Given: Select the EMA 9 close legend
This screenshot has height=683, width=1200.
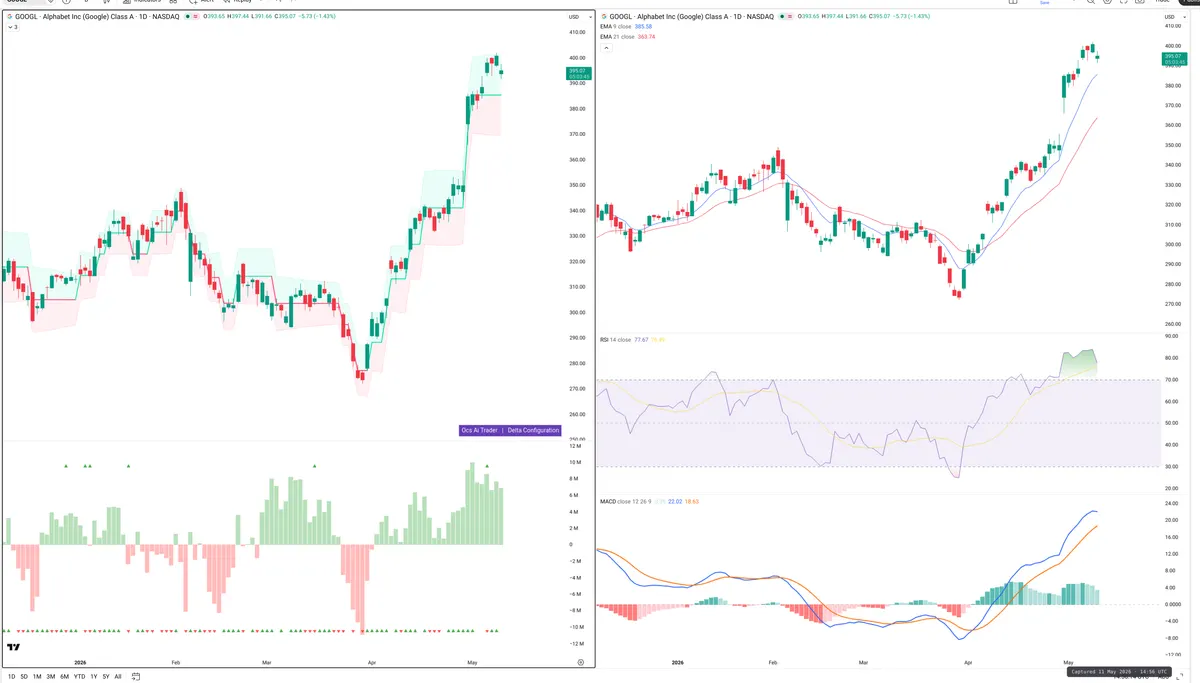Looking at the screenshot, I should click(616, 26).
